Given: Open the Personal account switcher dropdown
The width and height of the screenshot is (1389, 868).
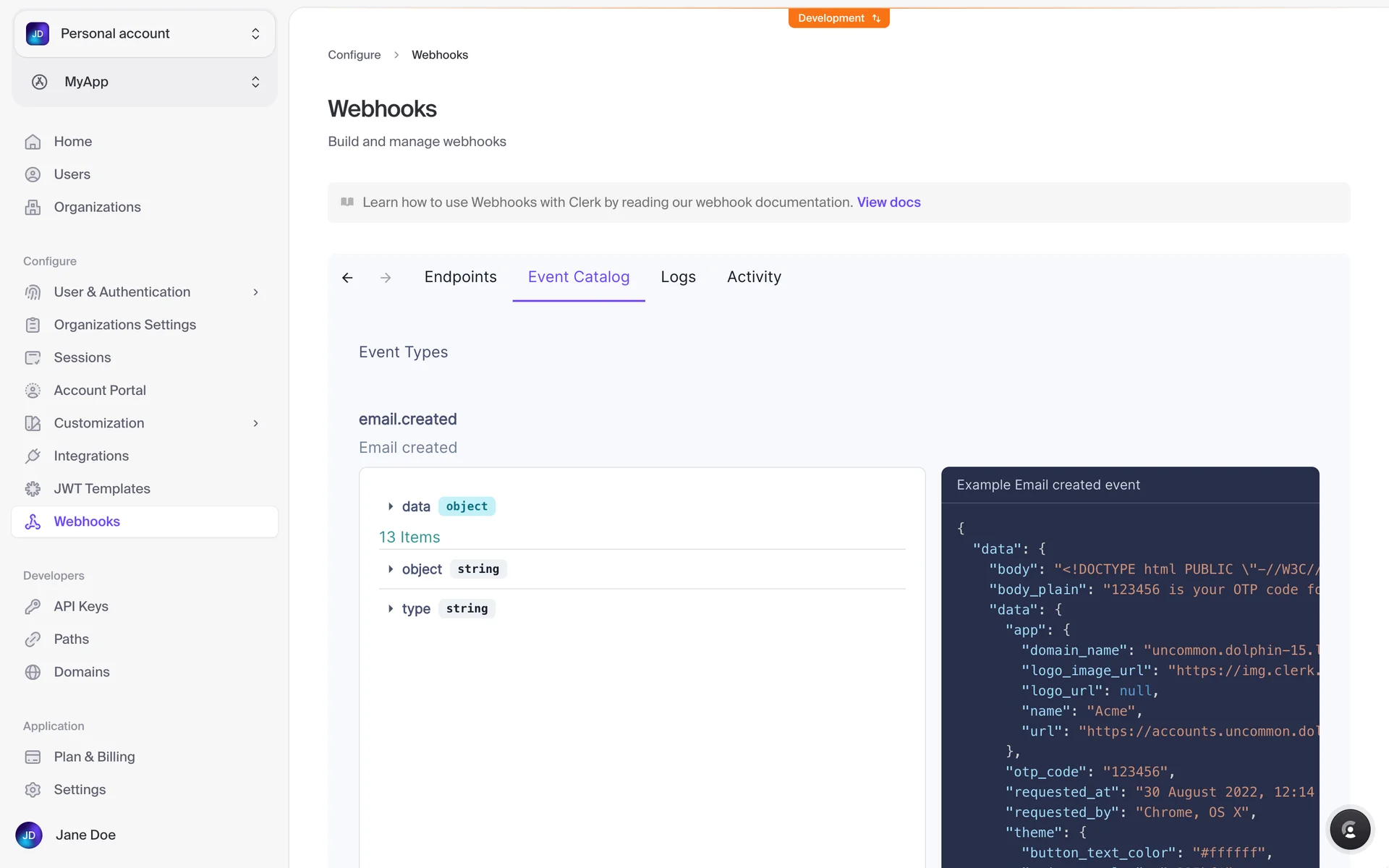Looking at the screenshot, I should [144, 34].
